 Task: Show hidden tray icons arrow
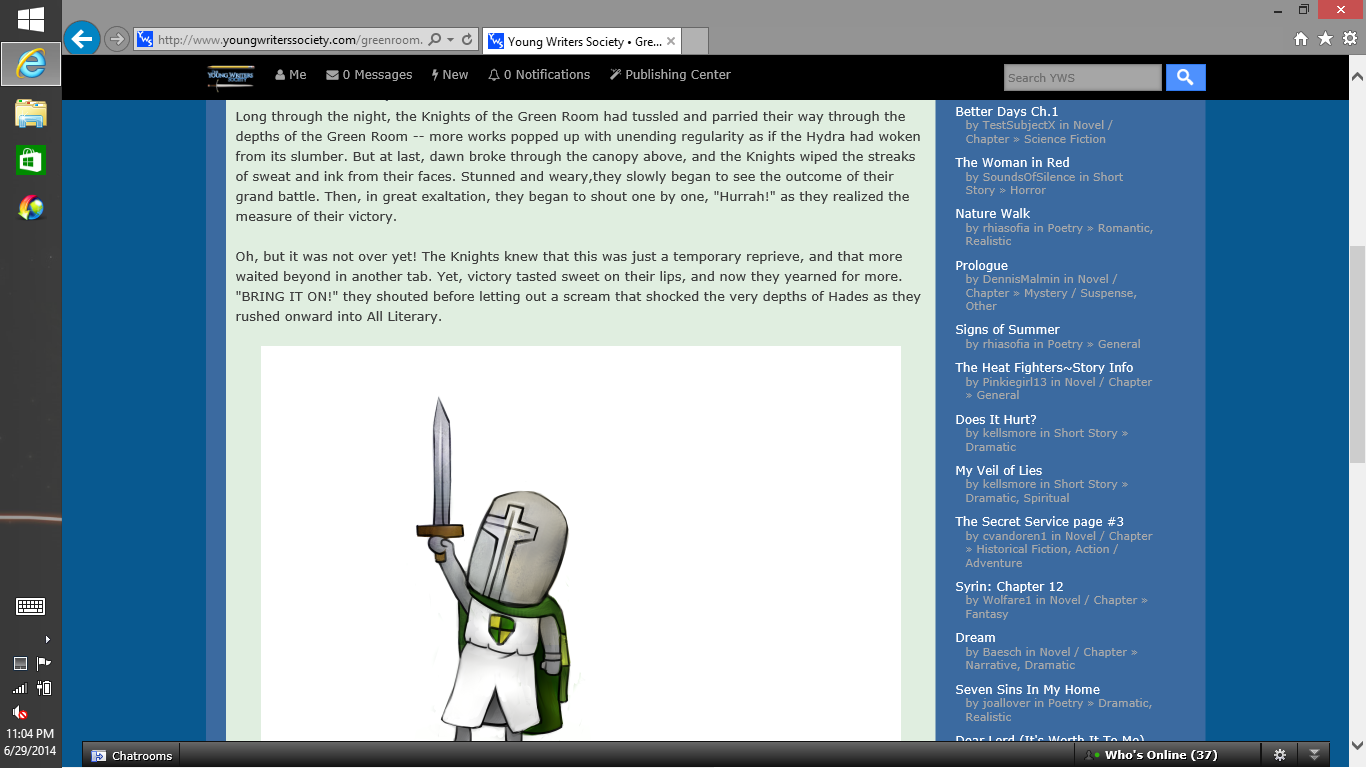[47, 639]
